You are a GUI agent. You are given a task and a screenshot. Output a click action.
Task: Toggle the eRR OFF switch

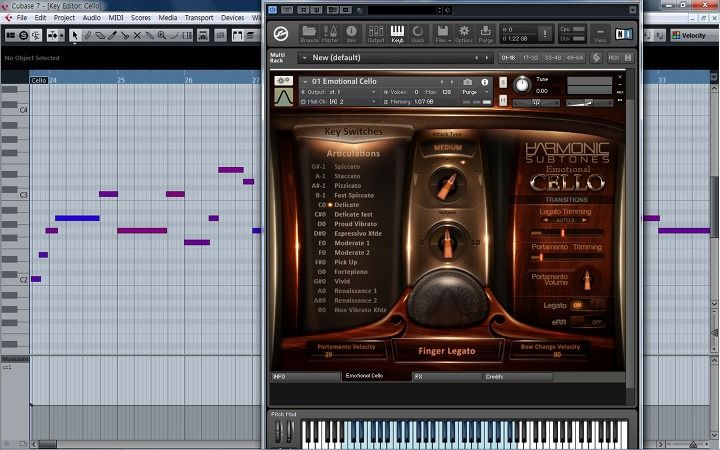coord(587,322)
